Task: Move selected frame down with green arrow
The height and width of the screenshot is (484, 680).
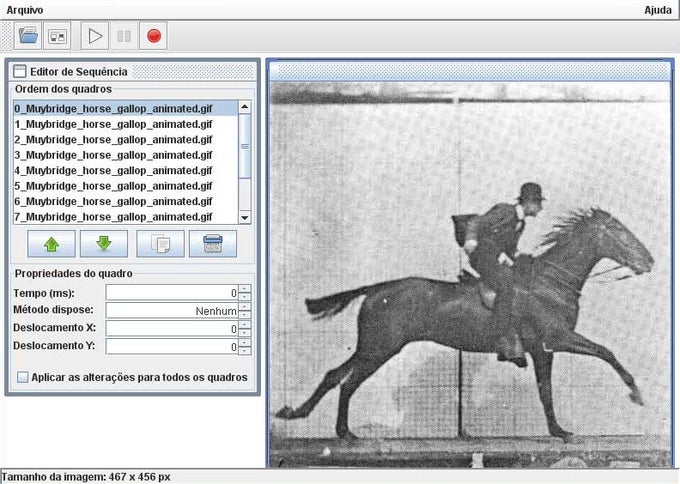Action: pos(104,244)
